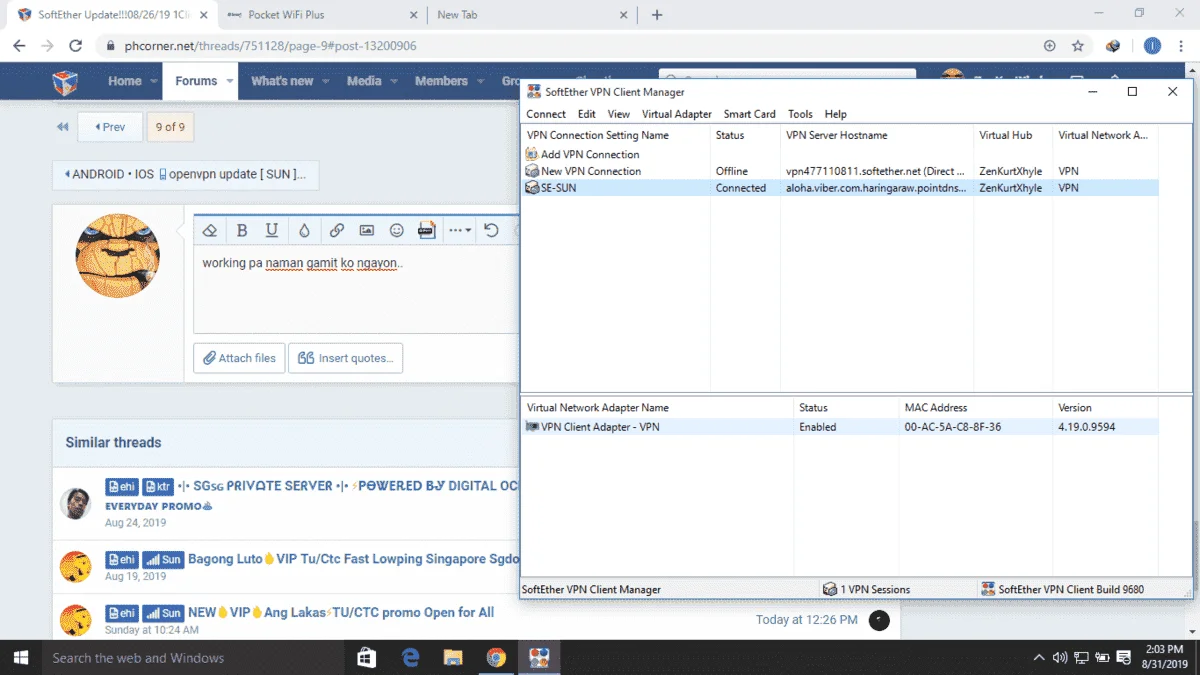This screenshot has width=1200, height=675.
Task: Insert image using picture icon
Action: point(367,230)
